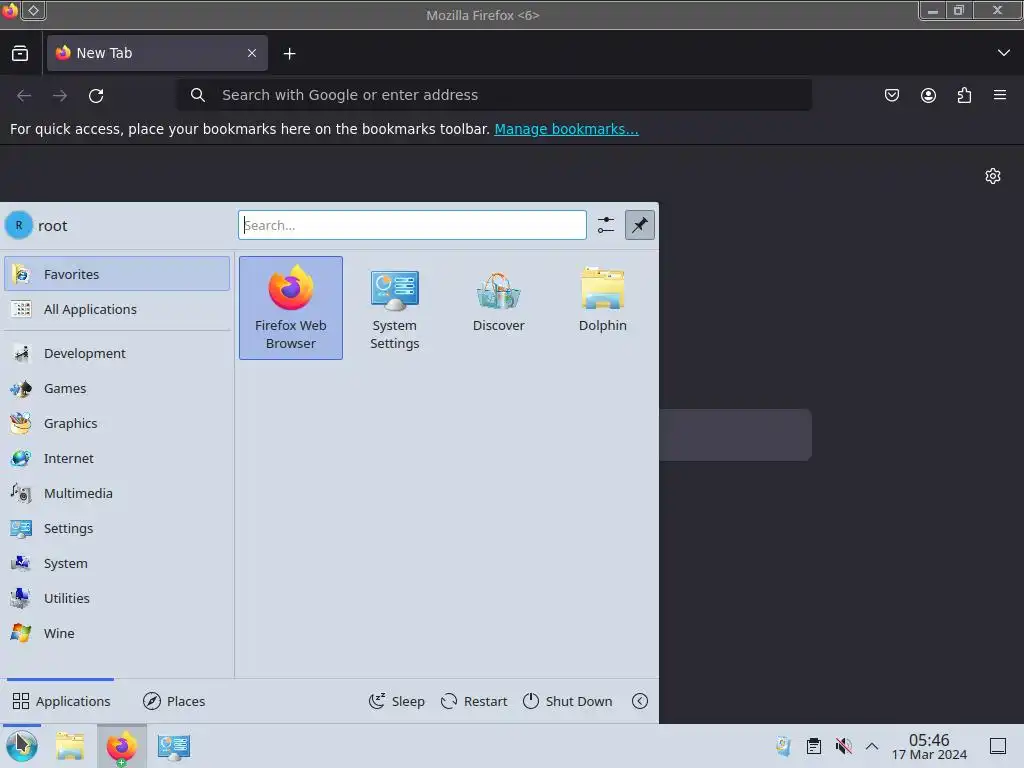Switch to Applications tab in launcher
This screenshot has height=768, width=1024.
pyautogui.click(x=61, y=701)
